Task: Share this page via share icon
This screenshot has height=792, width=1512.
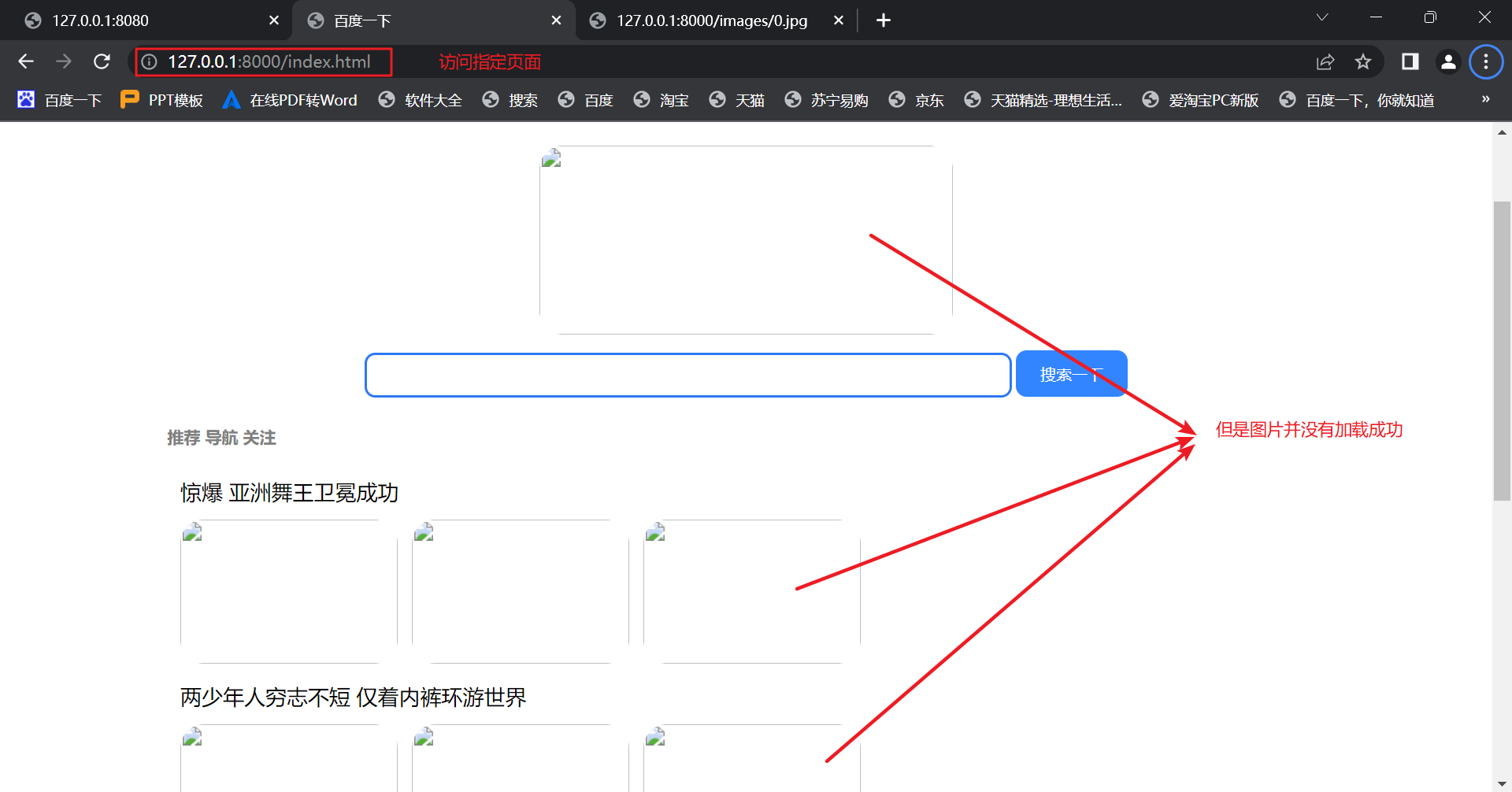Action: pyautogui.click(x=1325, y=61)
